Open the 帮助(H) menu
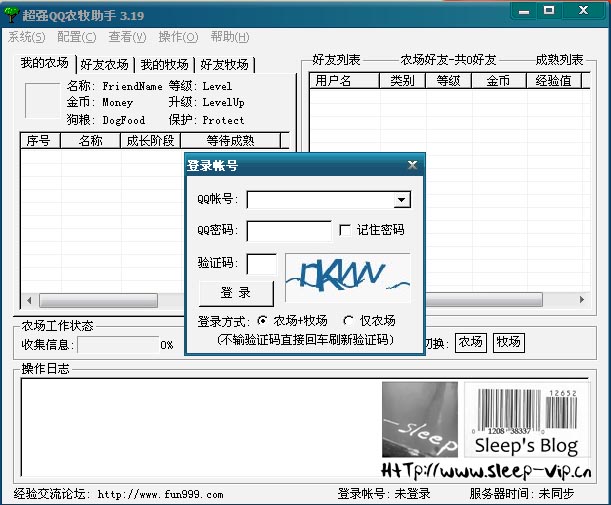611x505 pixels. click(x=230, y=37)
